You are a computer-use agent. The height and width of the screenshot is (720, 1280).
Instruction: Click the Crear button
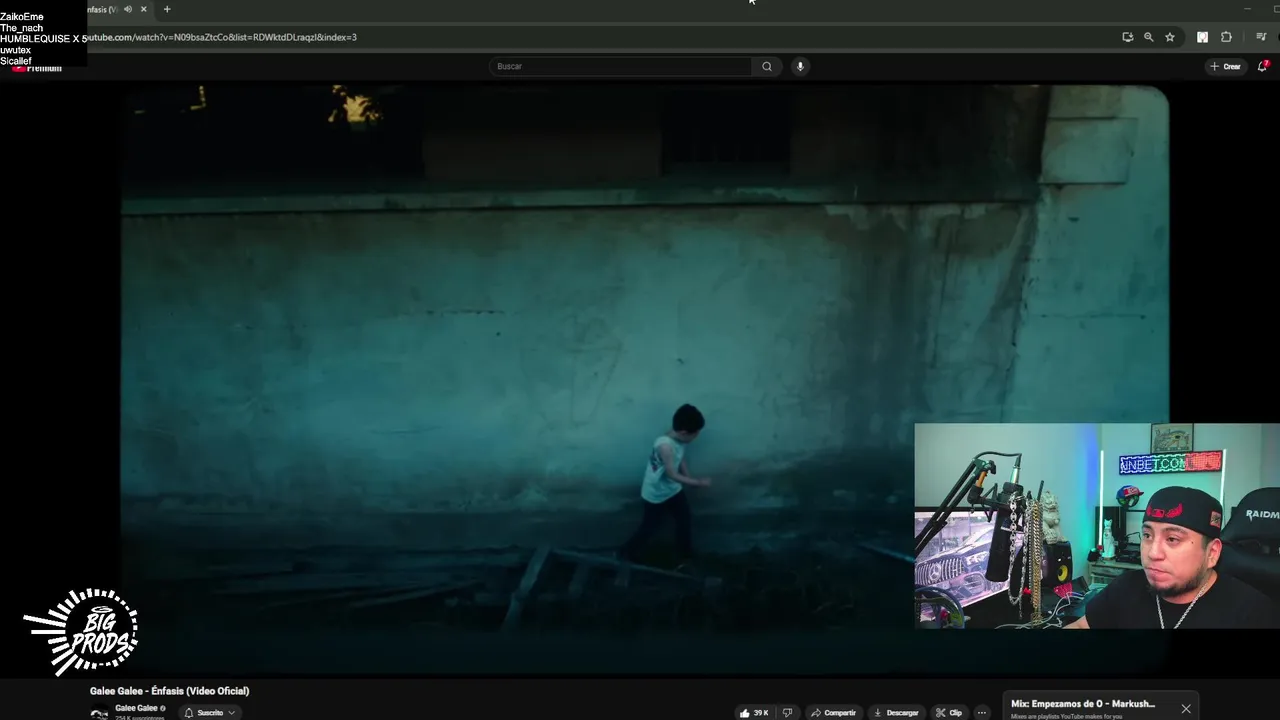1225,66
